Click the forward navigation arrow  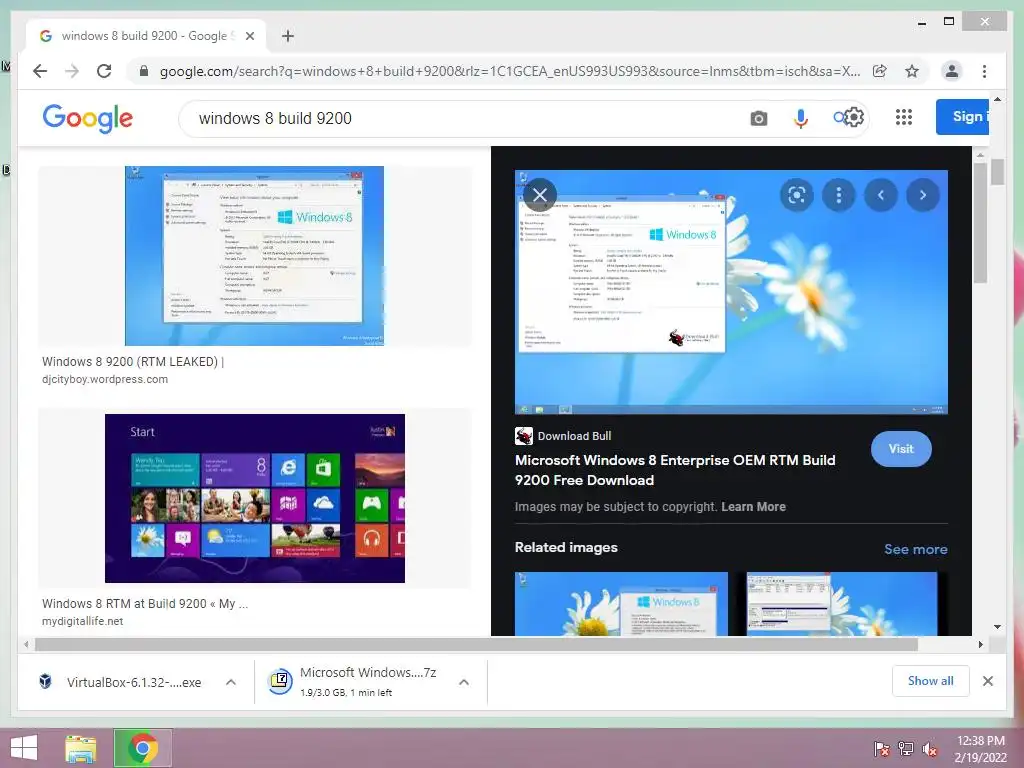(72, 71)
